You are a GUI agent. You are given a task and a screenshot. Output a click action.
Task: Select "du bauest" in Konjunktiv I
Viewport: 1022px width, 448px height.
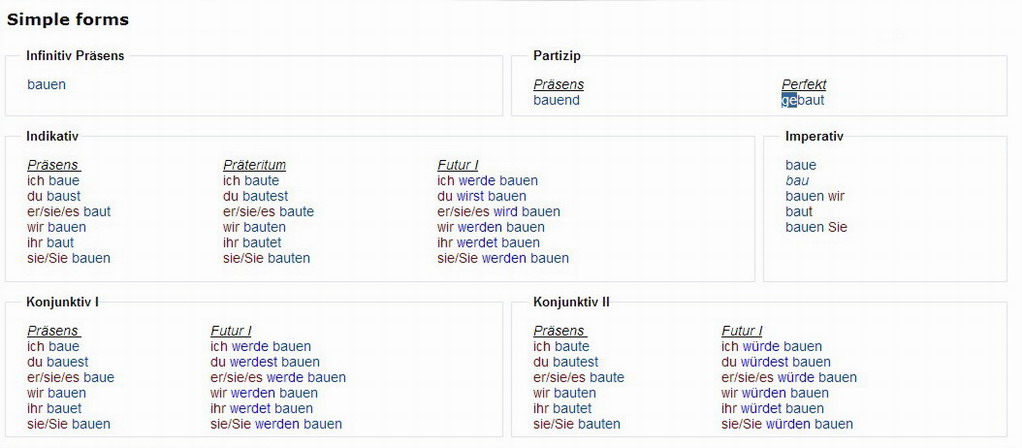coord(58,362)
